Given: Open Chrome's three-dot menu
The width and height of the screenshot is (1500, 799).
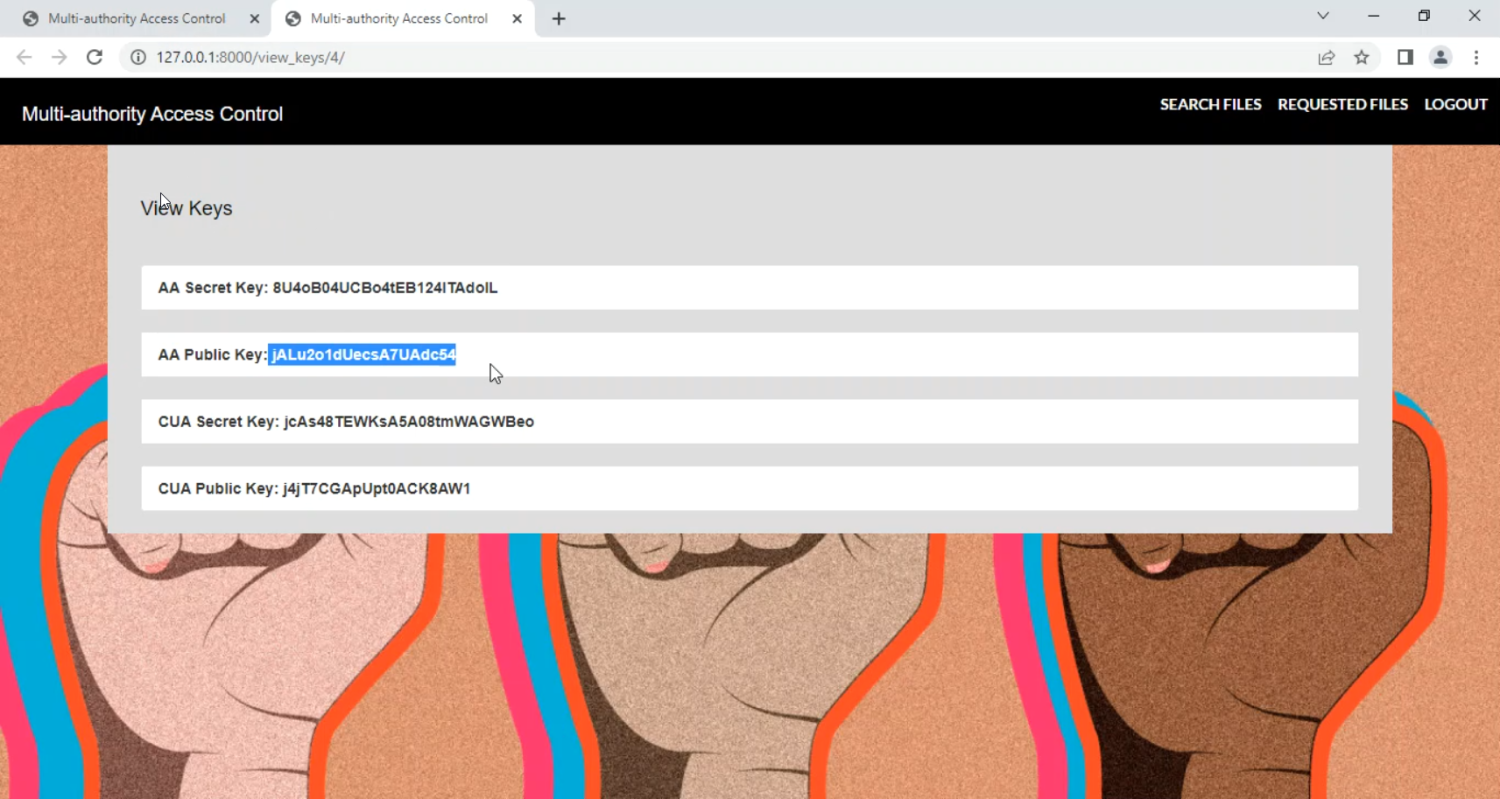Looking at the screenshot, I should pos(1476,57).
